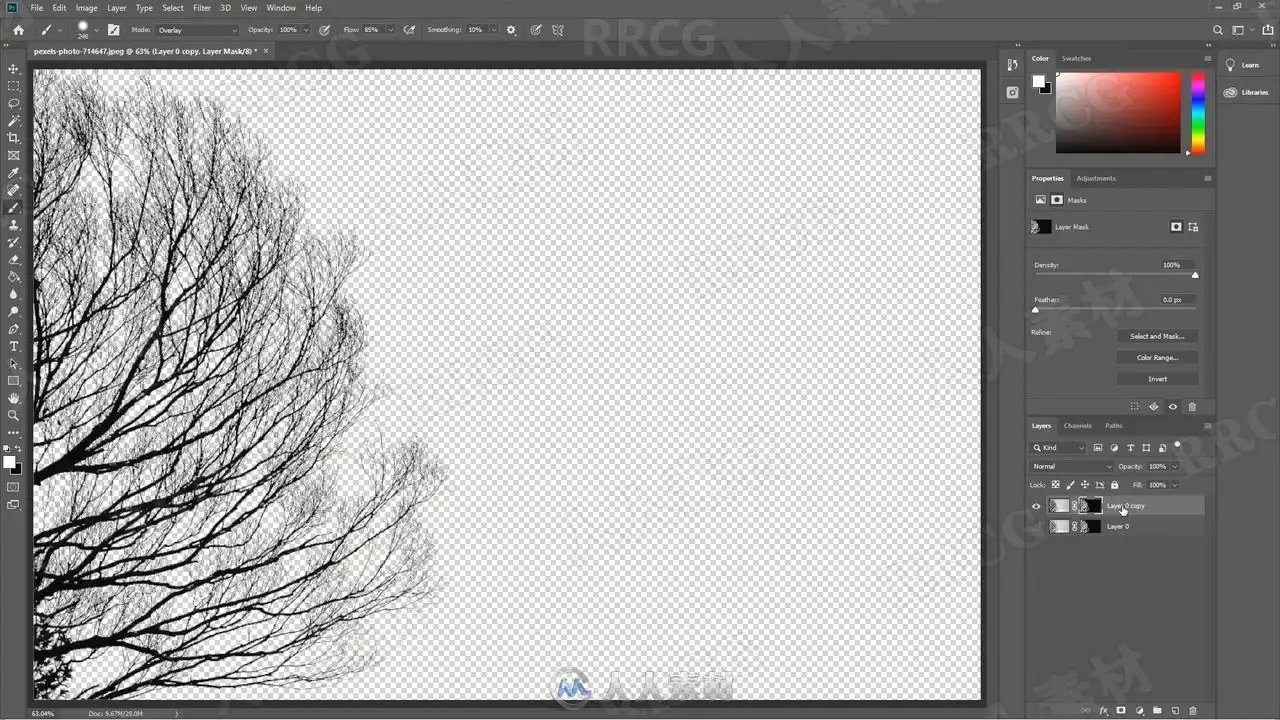The image size is (1280, 720).
Task: Toggle visibility of Layer 0 copy
Action: pos(1036,506)
